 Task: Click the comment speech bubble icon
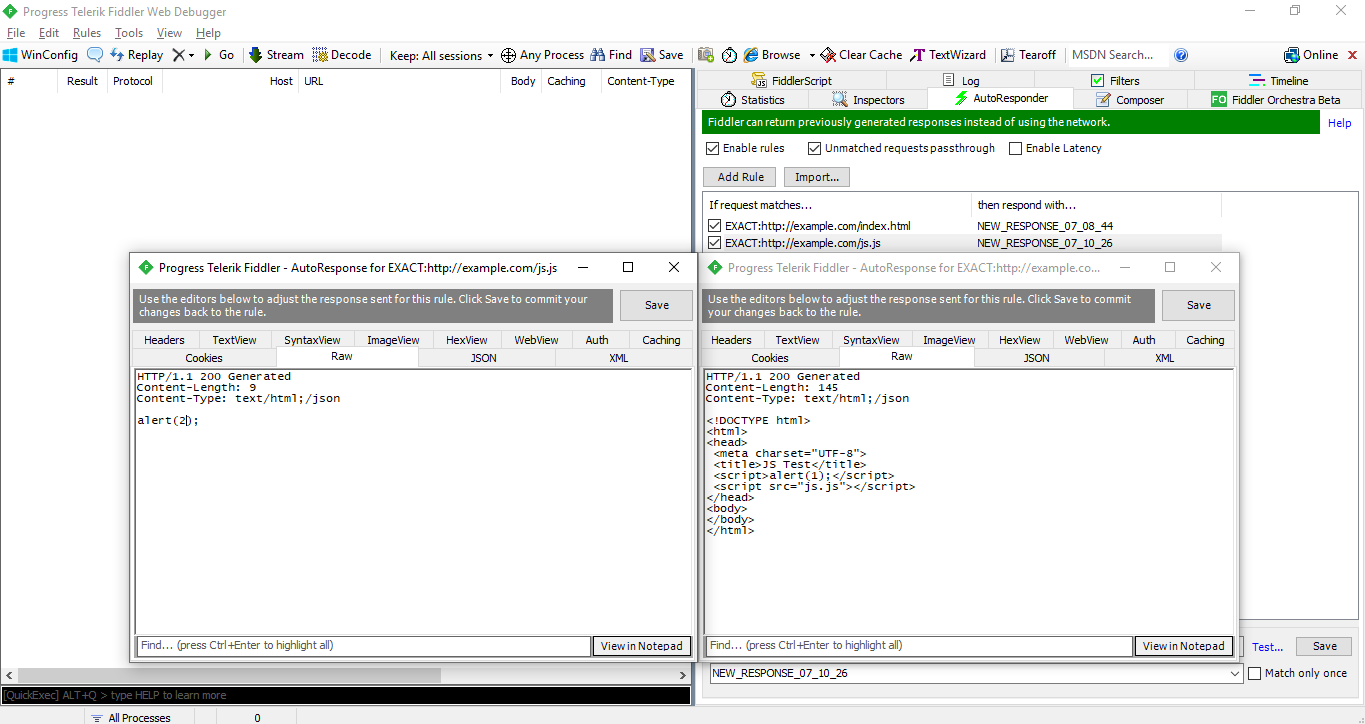point(95,55)
